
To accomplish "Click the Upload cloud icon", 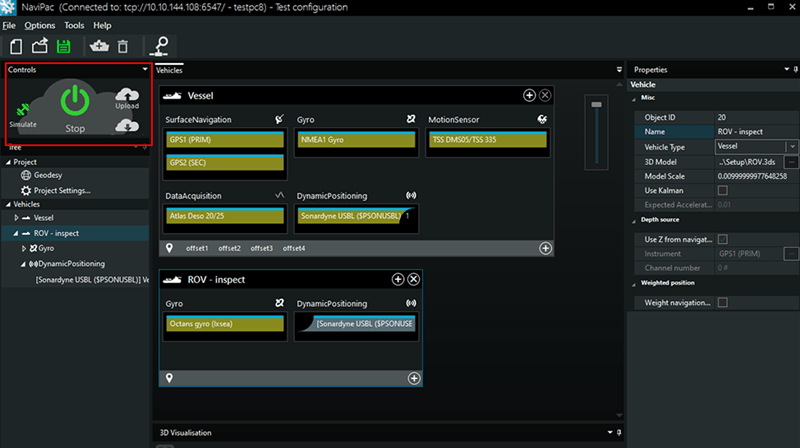I will 127,95.
